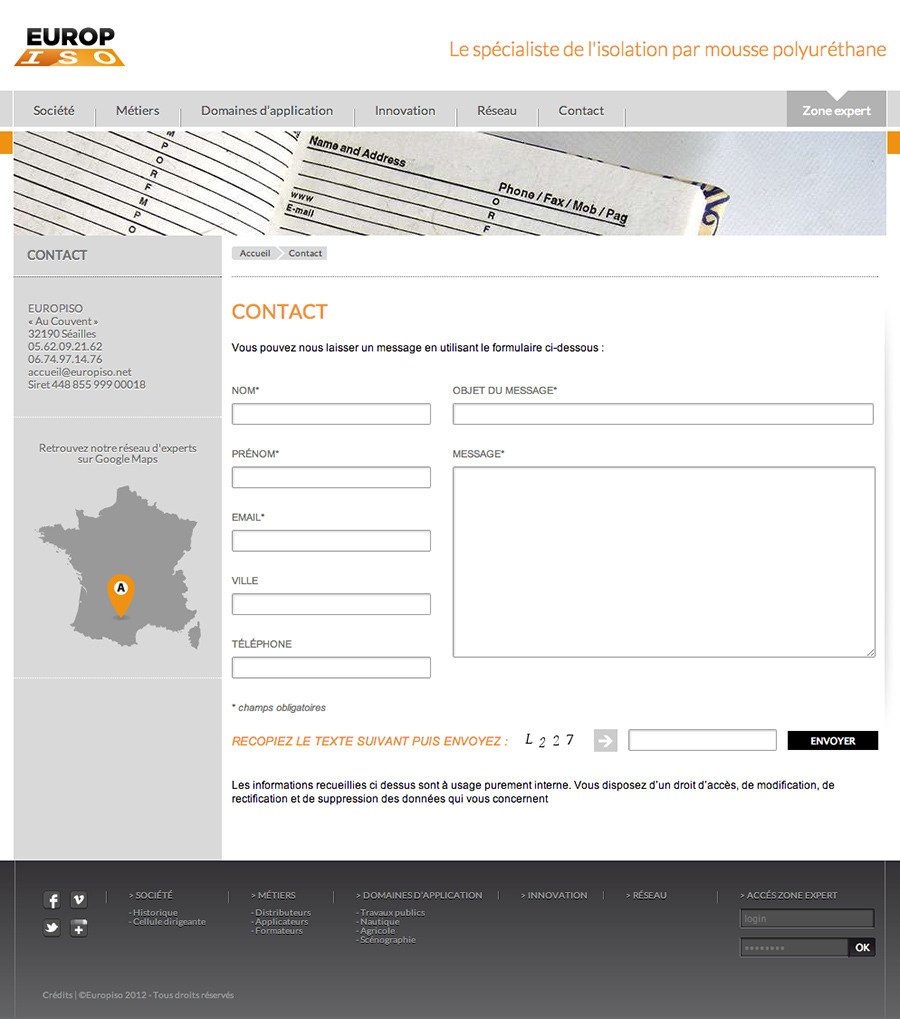900x1019 pixels.
Task: Open the Travaux publics footer link
Action: pyautogui.click(x=392, y=912)
